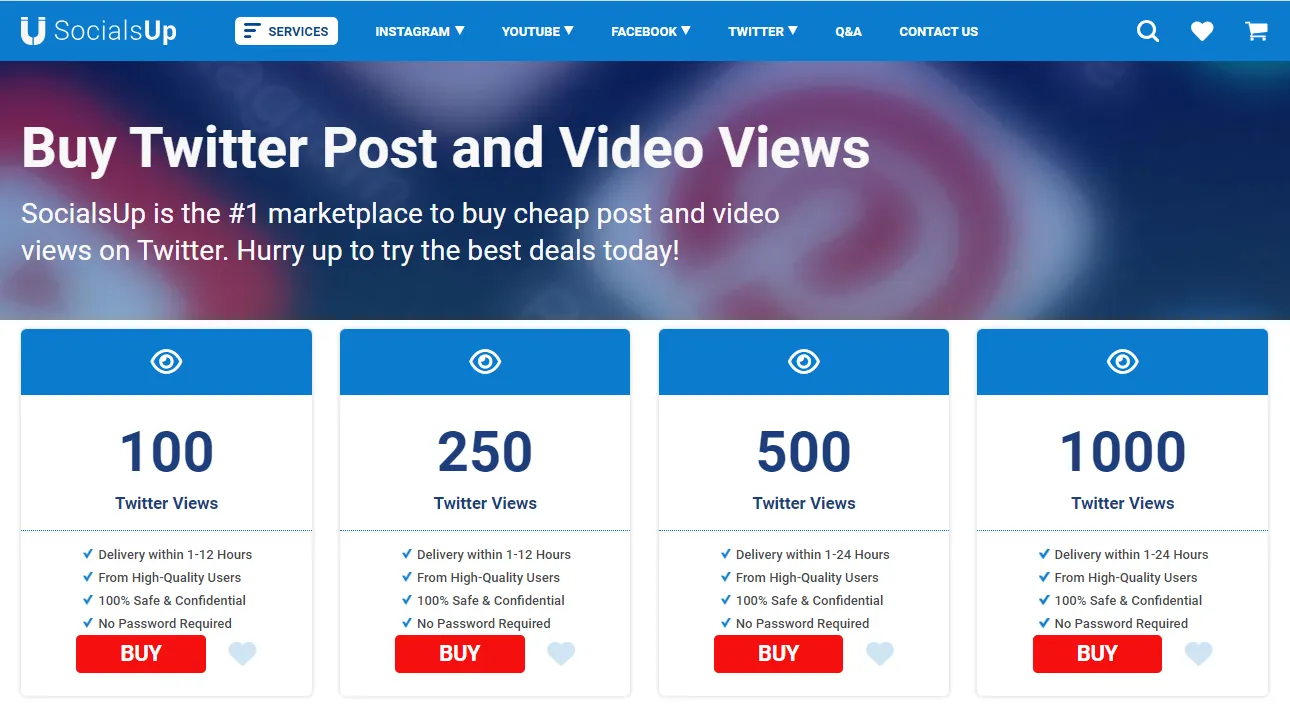Screen dimensions: 1290x715
Task: Click 'Delivery within 1-12 Hours' in 250 card
Action: point(494,554)
